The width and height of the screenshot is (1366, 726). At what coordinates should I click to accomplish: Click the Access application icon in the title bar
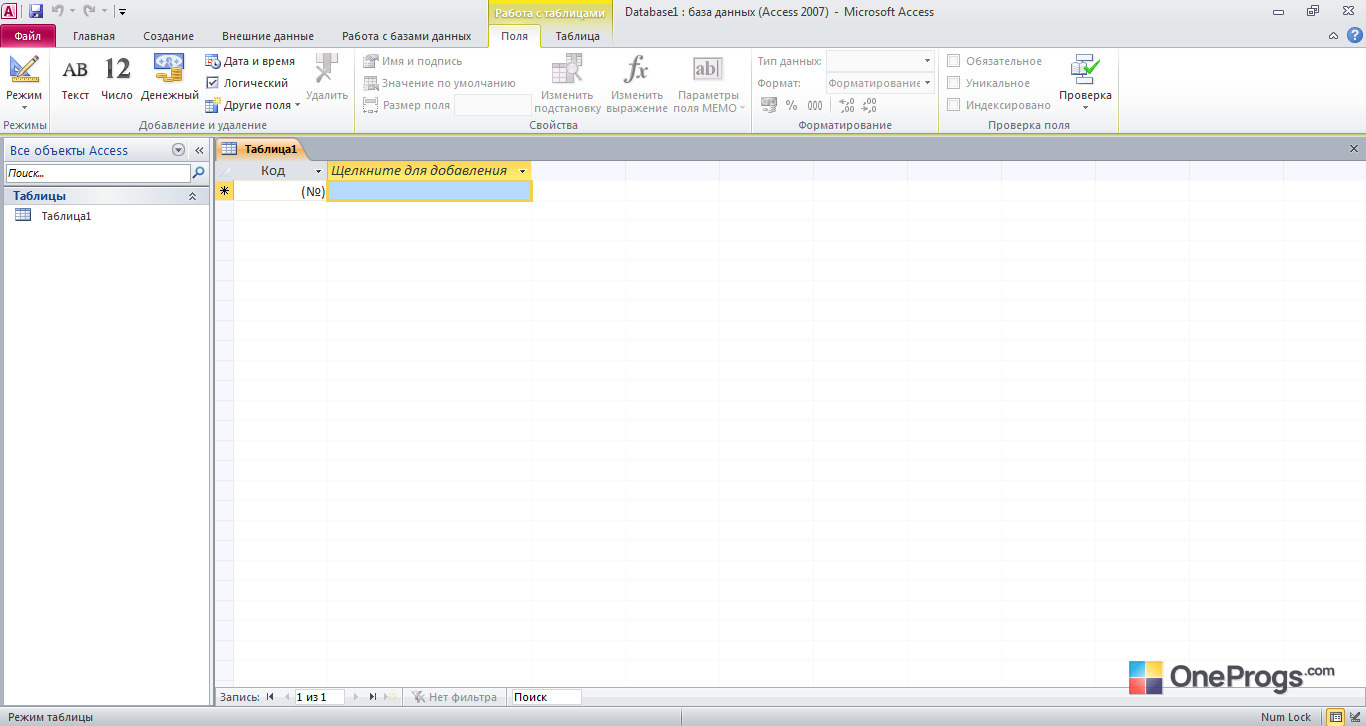[9, 11]
